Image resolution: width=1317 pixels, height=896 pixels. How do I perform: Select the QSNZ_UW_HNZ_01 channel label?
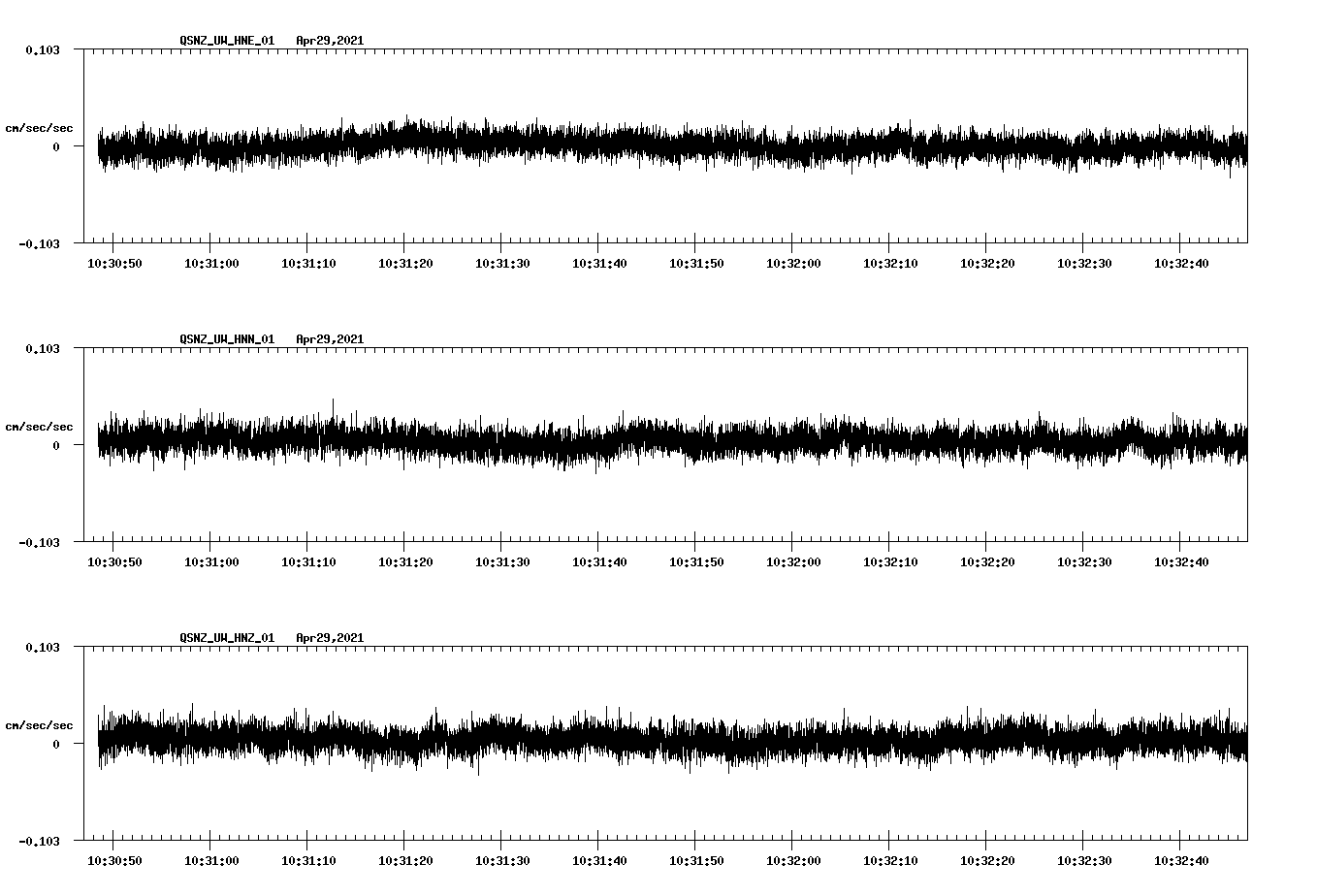click(x=225, y=637)
